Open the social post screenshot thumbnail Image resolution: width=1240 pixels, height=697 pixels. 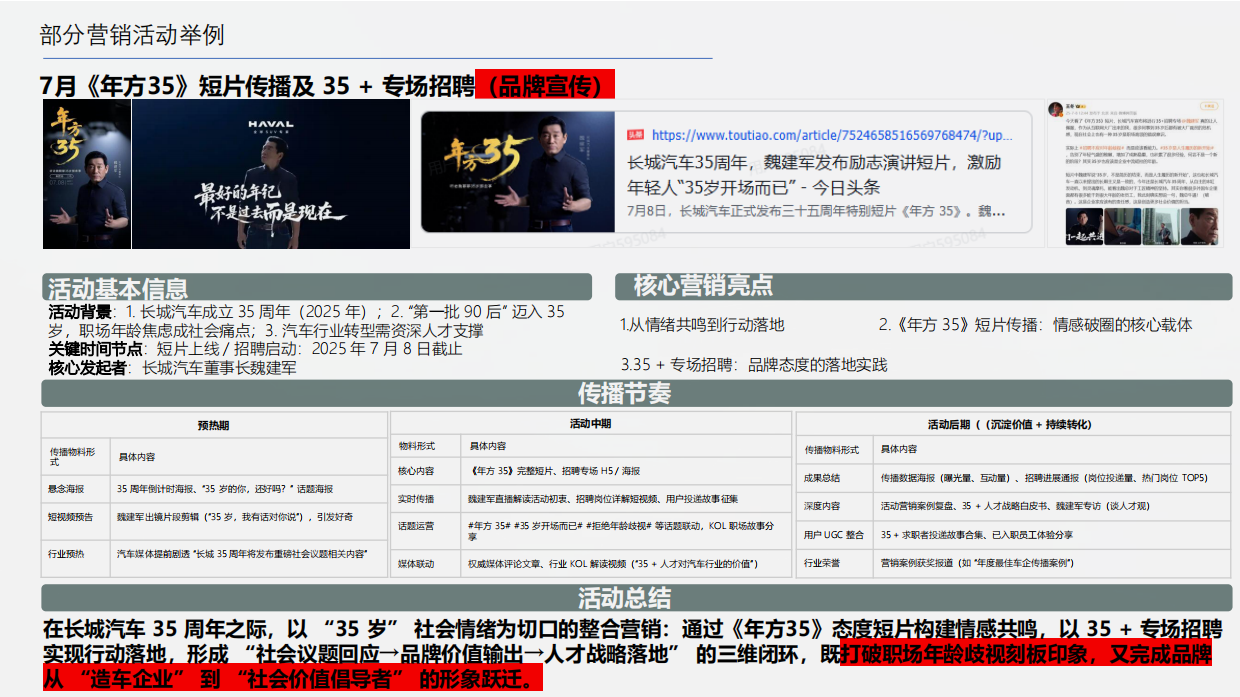[1135, 172]
